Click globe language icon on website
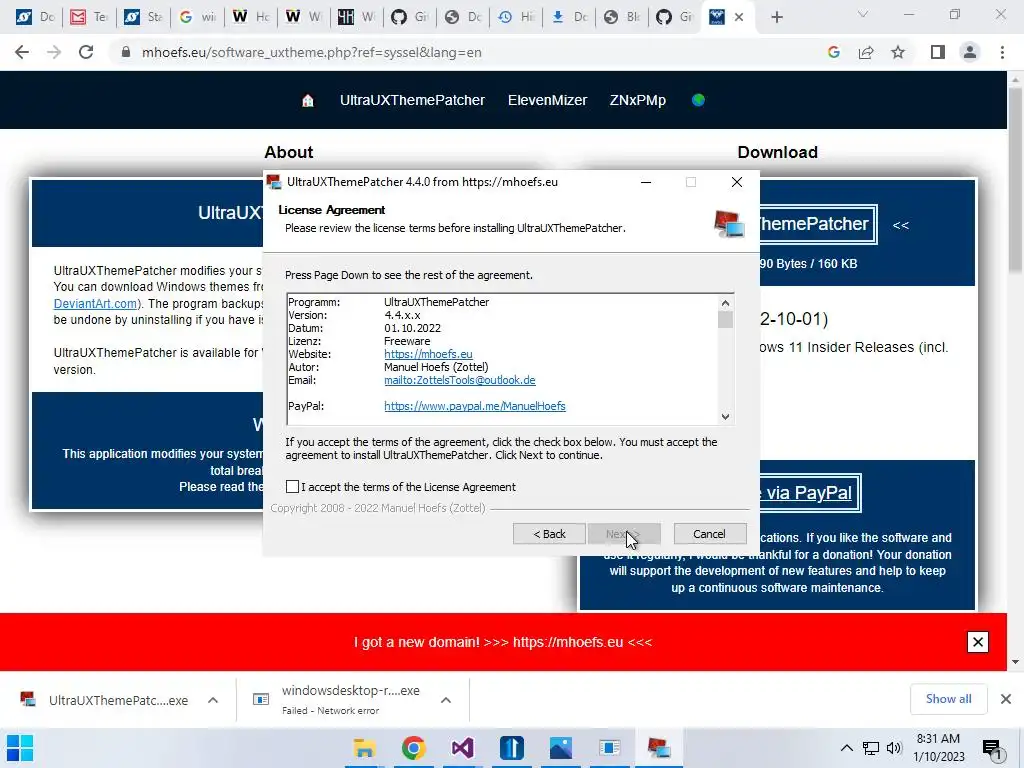The height and width of the screenshot is (768, 1024). [698, 100]
